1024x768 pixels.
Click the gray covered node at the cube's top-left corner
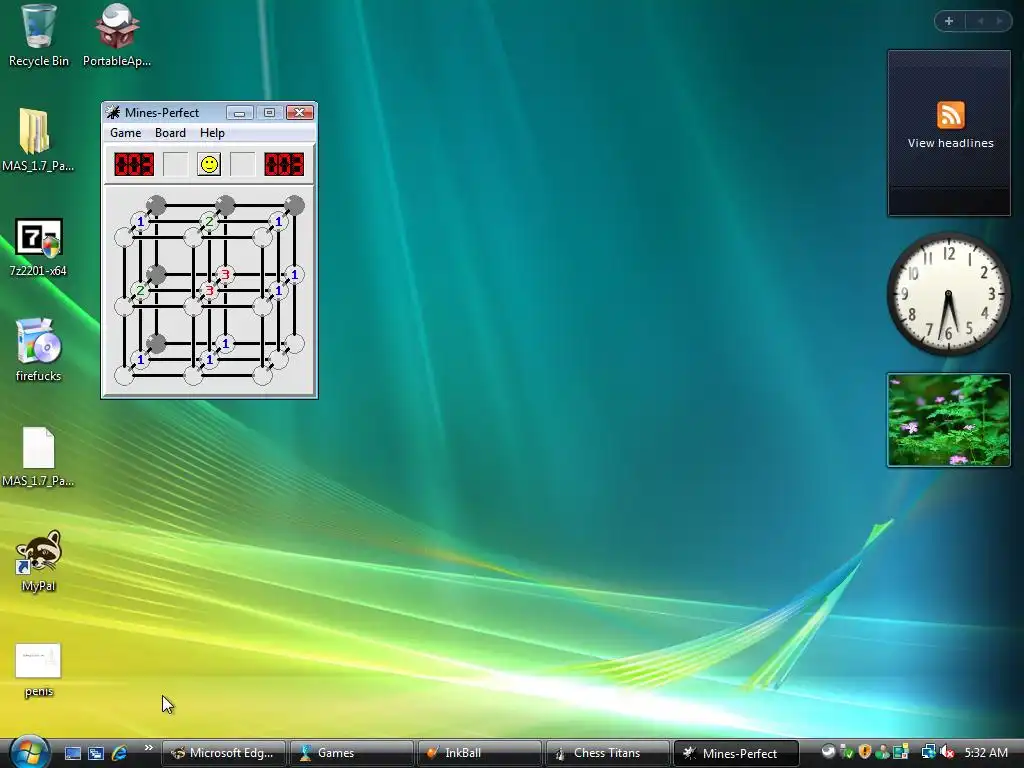[x=156, y=205]
